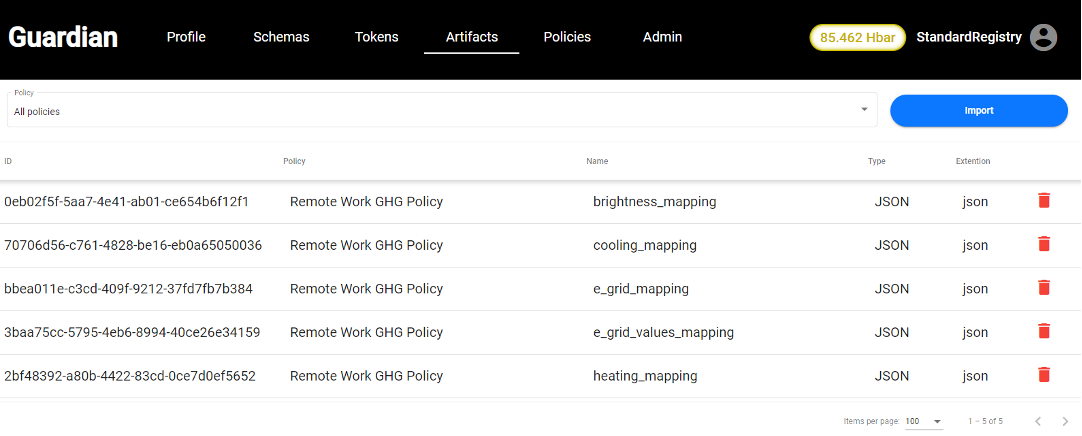Select the brightness_mapping artifact ID cell
The image size is (1082, 436).
[126, 202]
